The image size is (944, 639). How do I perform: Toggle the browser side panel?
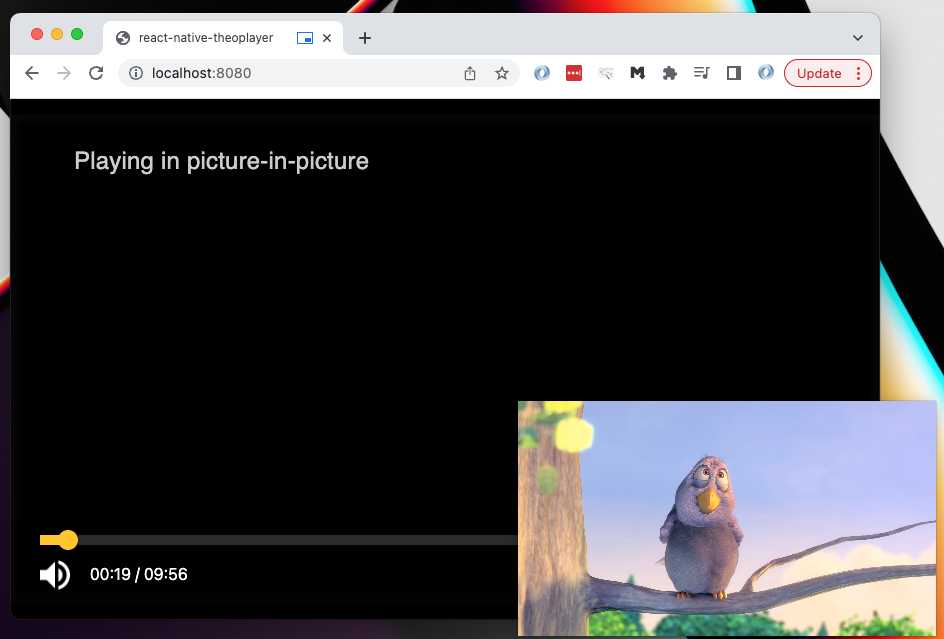(733, 73)
